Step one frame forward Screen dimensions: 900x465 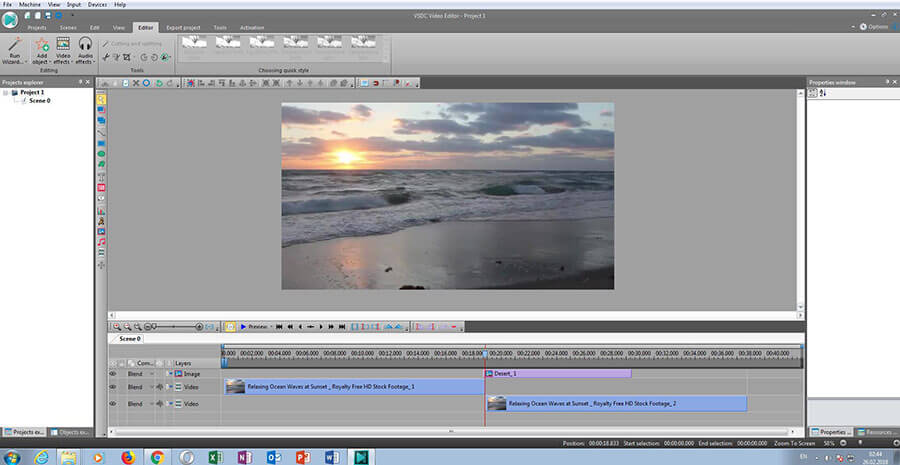321,327
